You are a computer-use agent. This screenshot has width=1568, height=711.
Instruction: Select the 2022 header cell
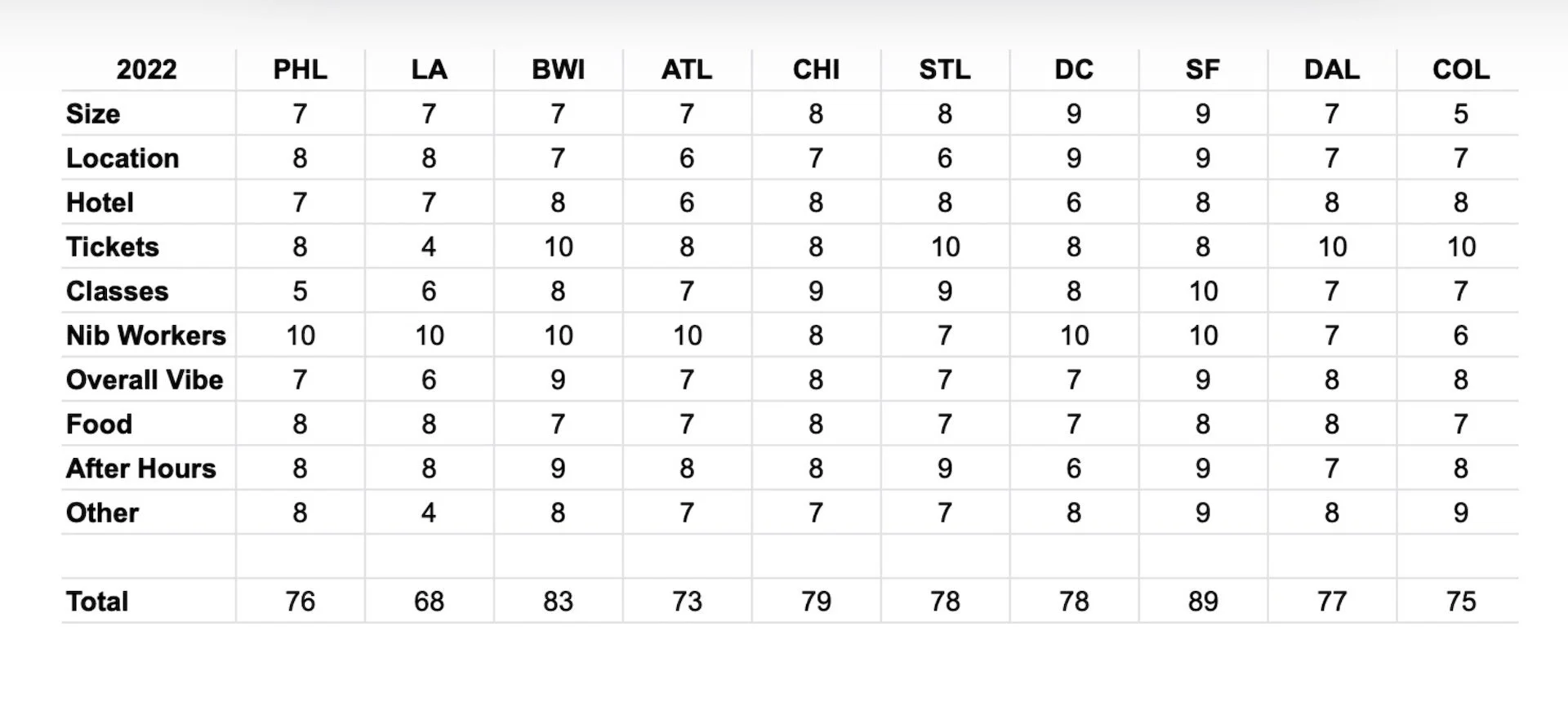coord(147,69)
